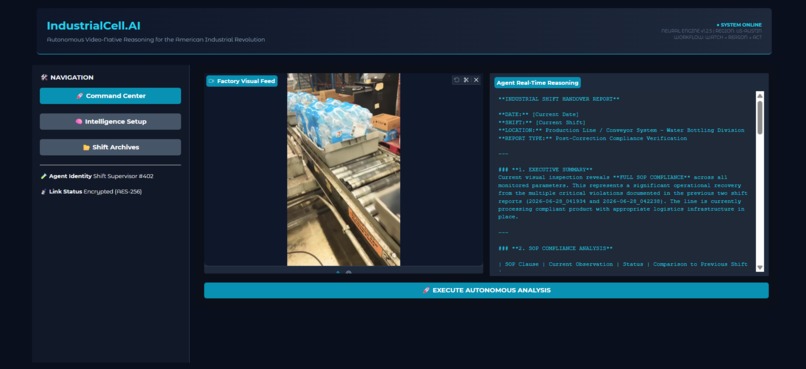
Task: Click the scissors trim icon on video
Action: tap(466, 80)
